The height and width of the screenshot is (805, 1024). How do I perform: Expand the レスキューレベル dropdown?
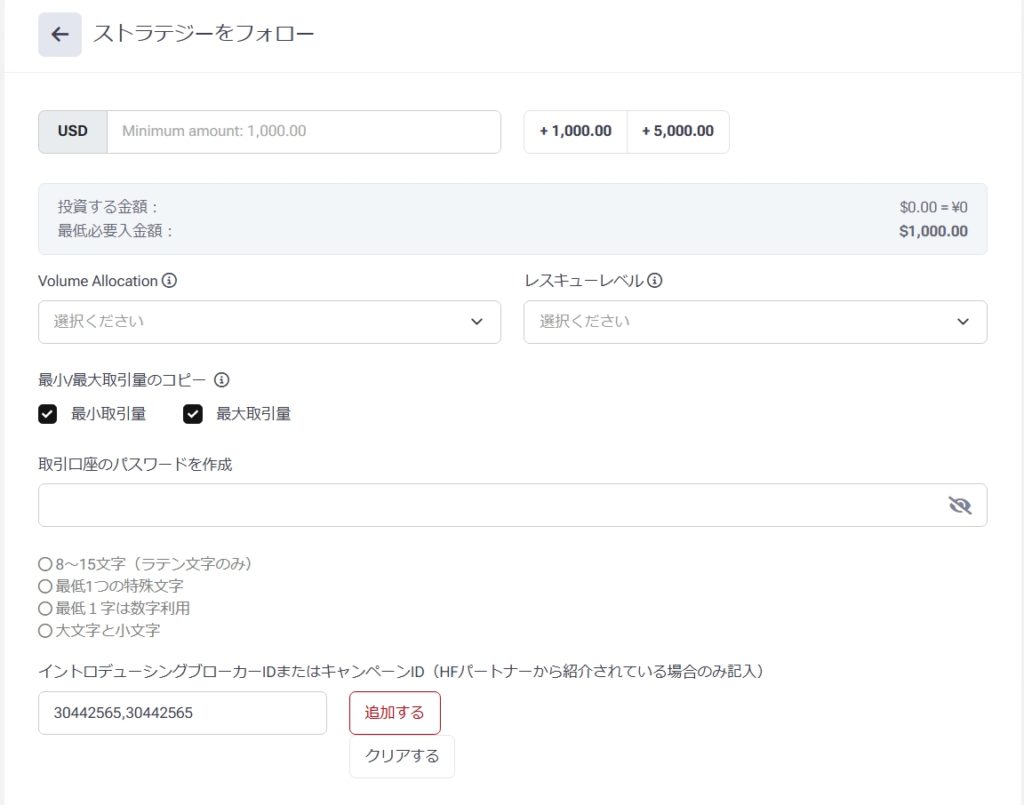[x=755, y=322]
